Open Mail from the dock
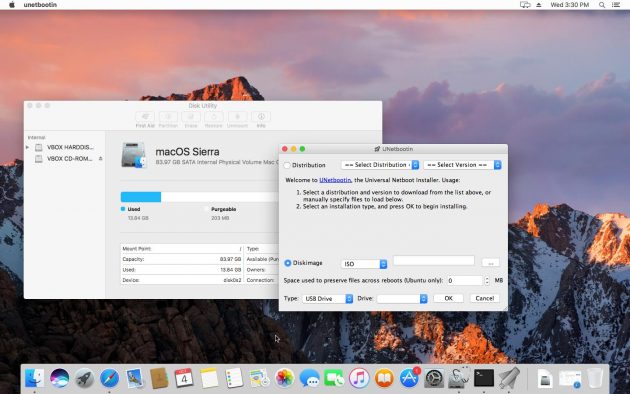630x394 pixels. [x=134, y=378]
